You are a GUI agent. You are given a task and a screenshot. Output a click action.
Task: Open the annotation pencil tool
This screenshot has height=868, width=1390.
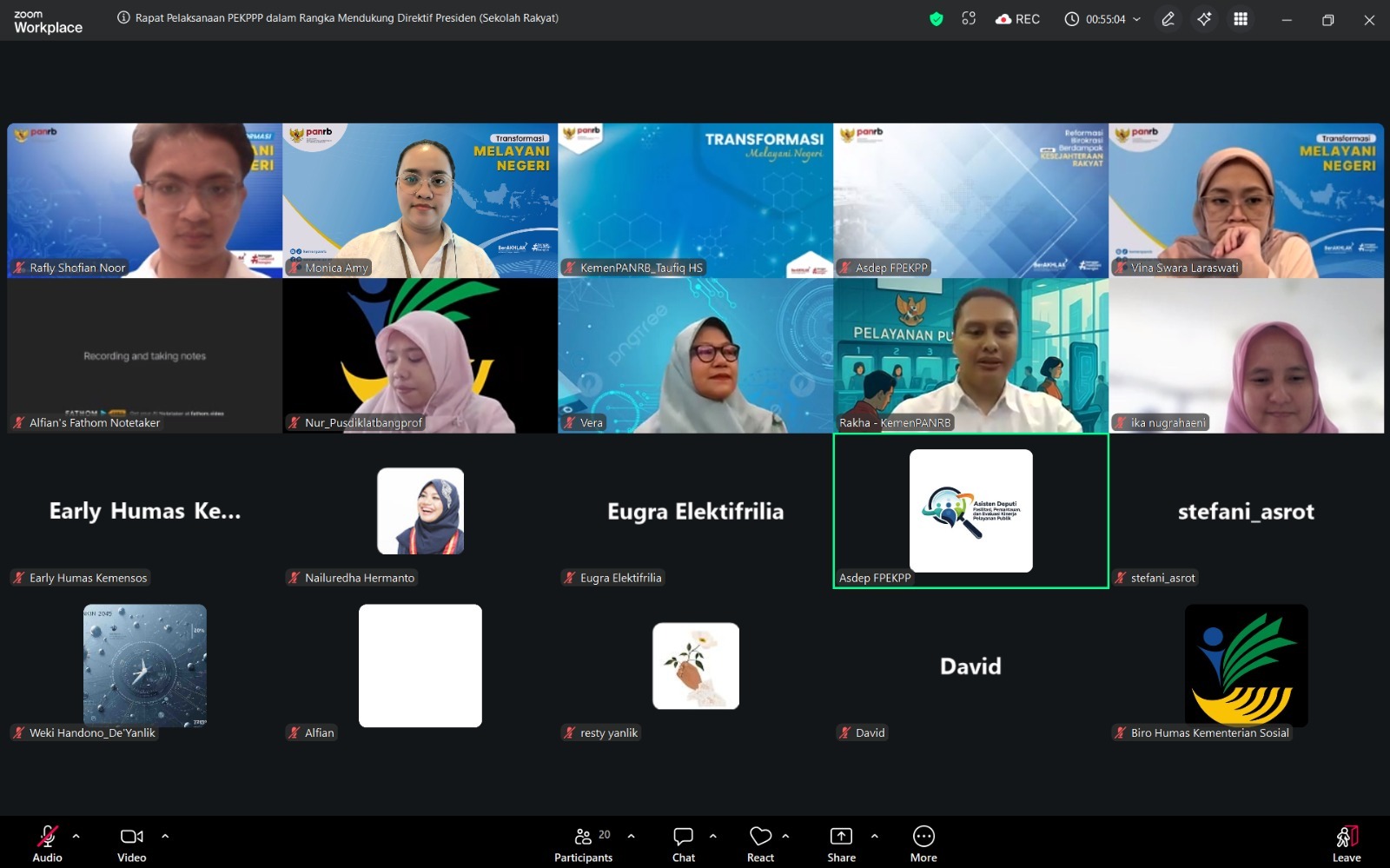point(1168,18)
